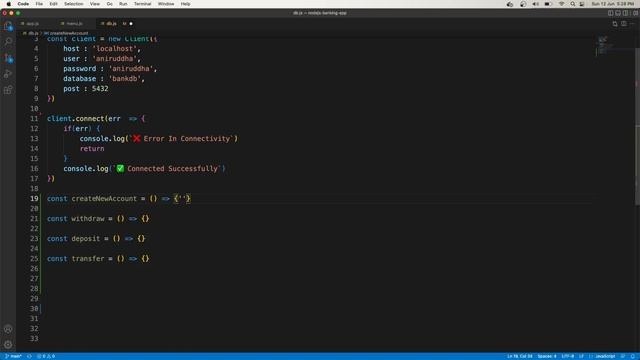Click createNewAccount in the breadcrumb

pos(69,33)
